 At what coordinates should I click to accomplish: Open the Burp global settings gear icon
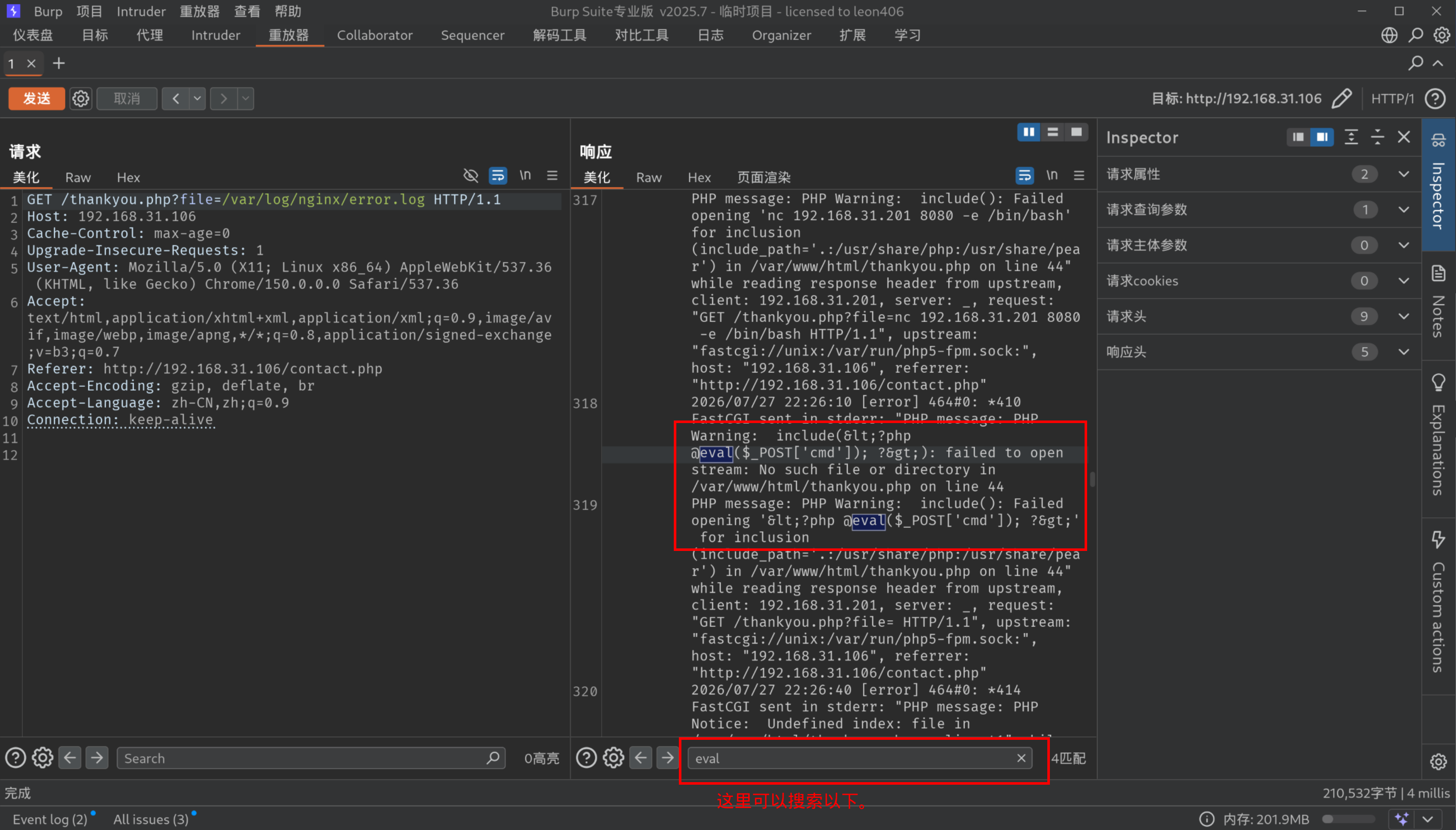1442,35
